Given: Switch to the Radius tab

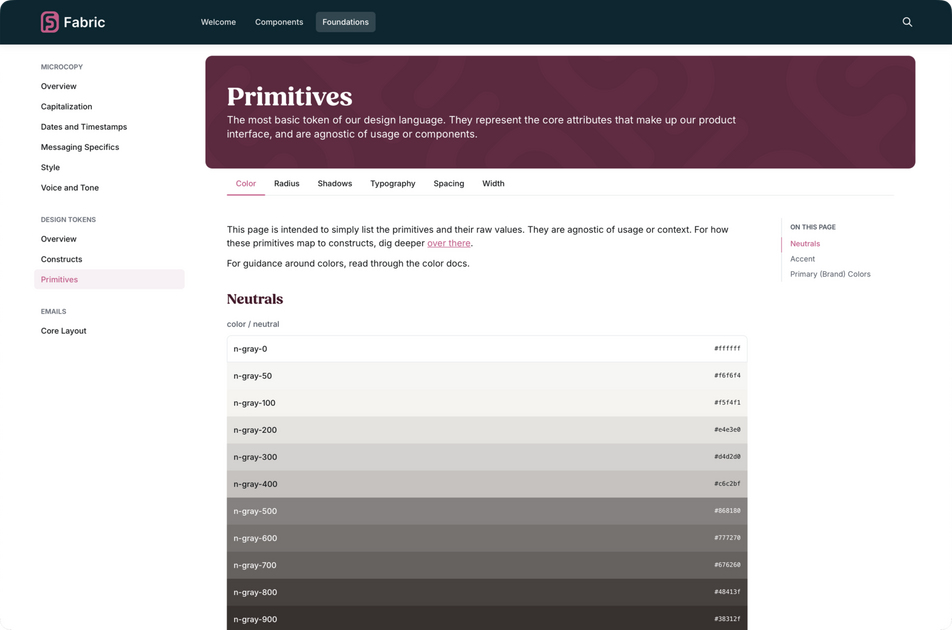Looking at the screenshot, I should pos(286,183).
